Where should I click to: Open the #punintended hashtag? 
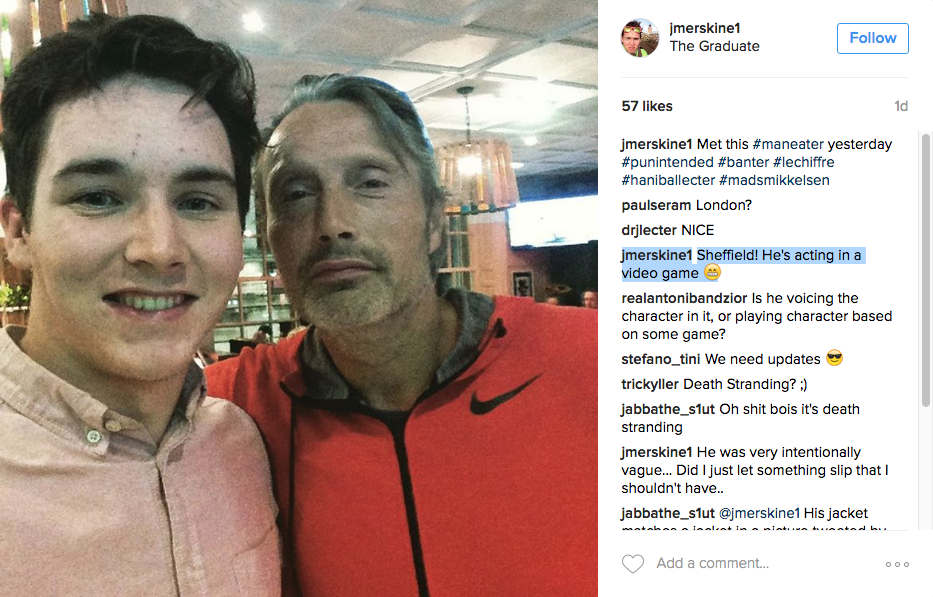coord(667,162)
